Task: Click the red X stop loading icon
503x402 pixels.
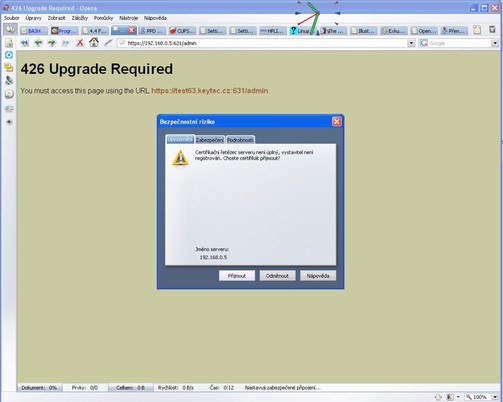Action: coord(80,43)
